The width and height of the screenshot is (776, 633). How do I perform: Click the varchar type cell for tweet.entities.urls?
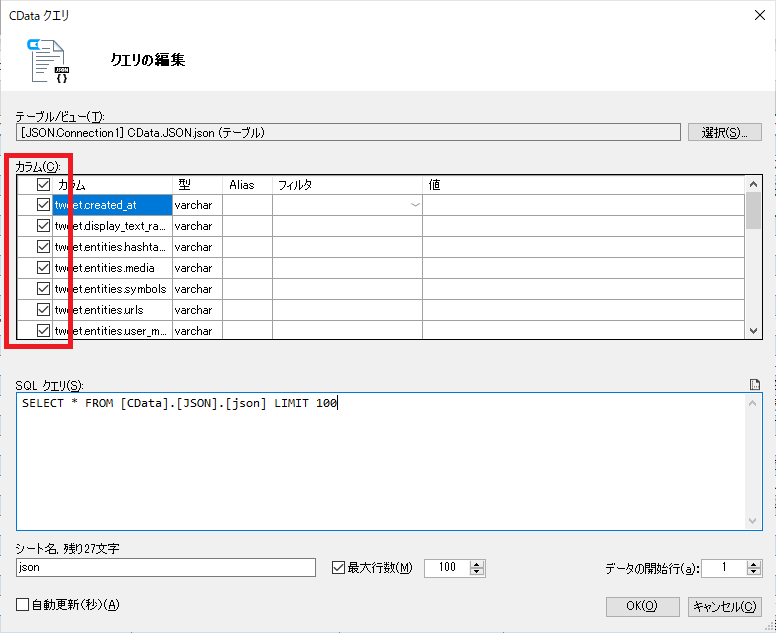pos(197,310)
